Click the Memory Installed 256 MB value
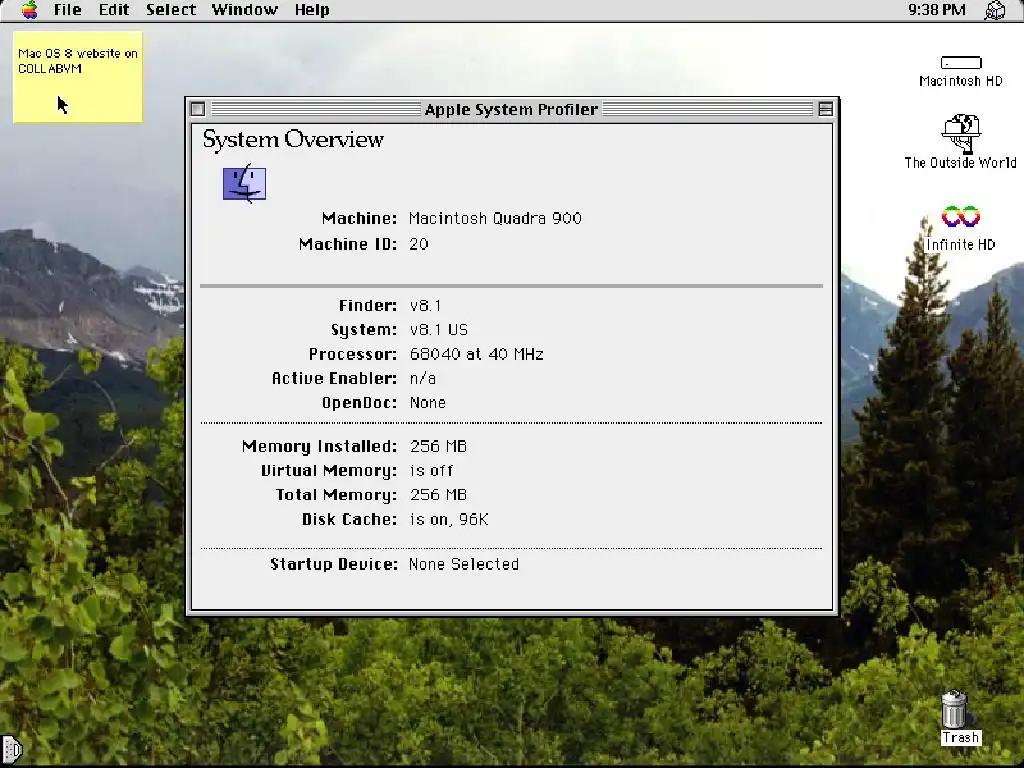This screenshot has height=768, width=1024. (438, 447)
